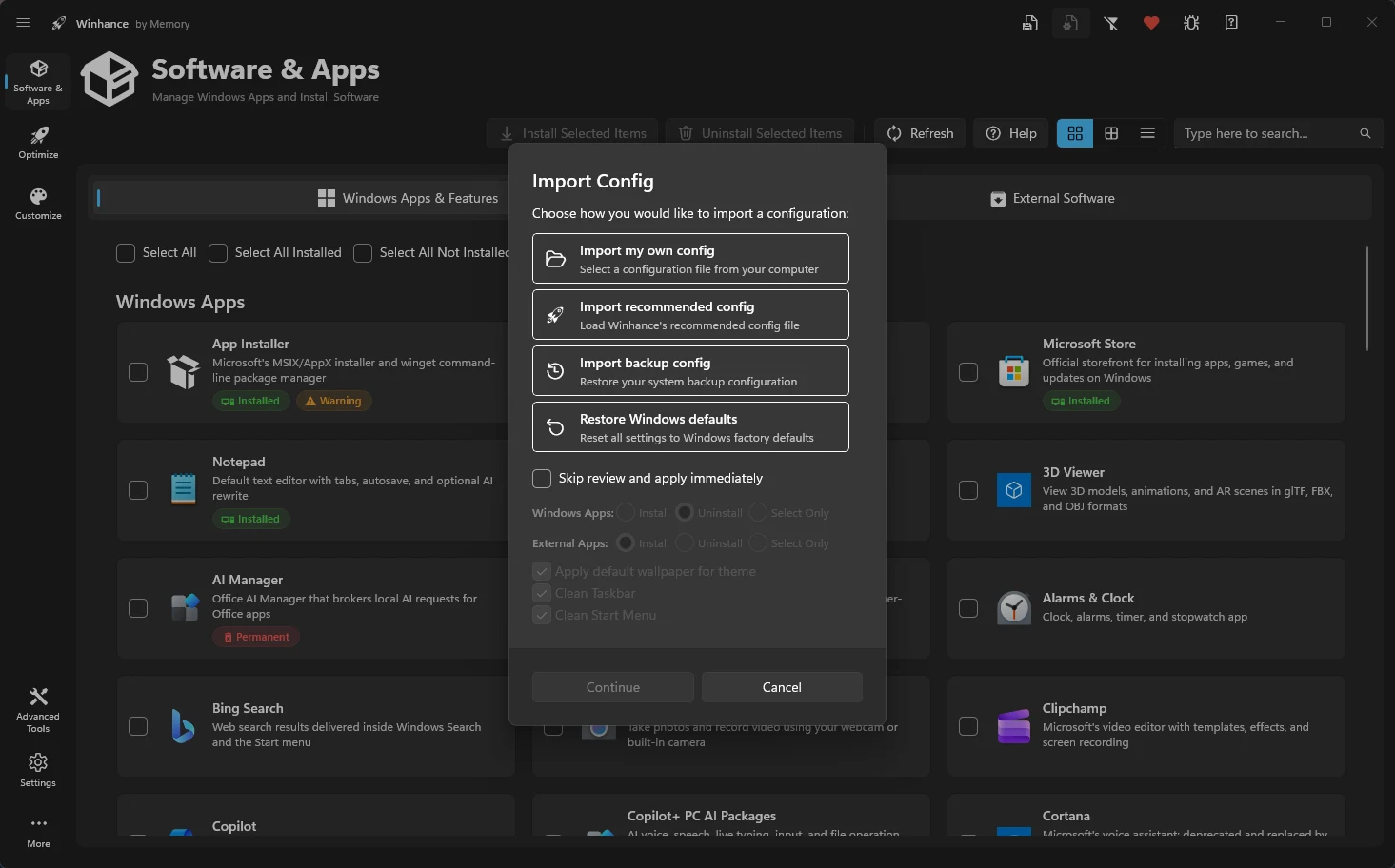Tick the Select All checkbox
Viewport: 1395px width, 868px height.
(x=126, y=252)
